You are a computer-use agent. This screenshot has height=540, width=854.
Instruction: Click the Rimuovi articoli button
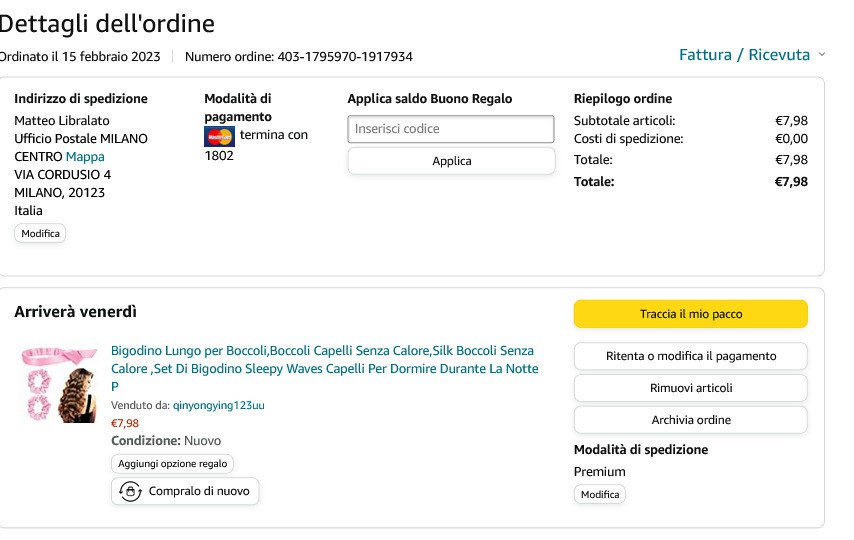[691, 388]
